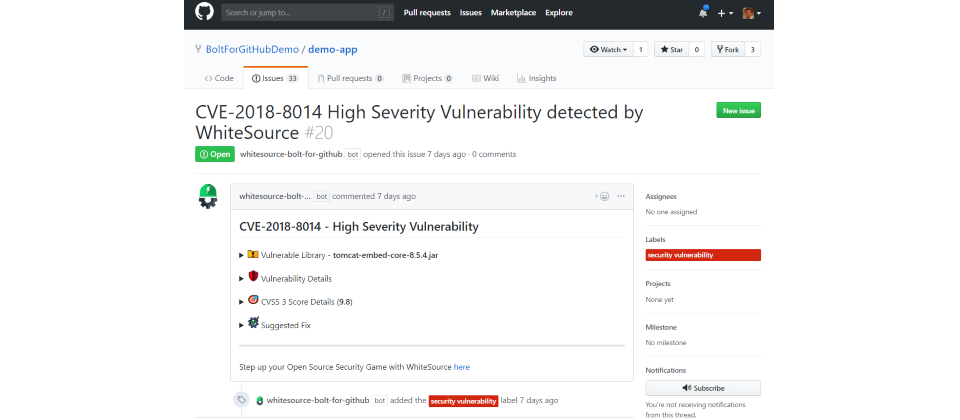
Task: Click the target icon beside CVSS 3 Score
Action: pos(253,300)
